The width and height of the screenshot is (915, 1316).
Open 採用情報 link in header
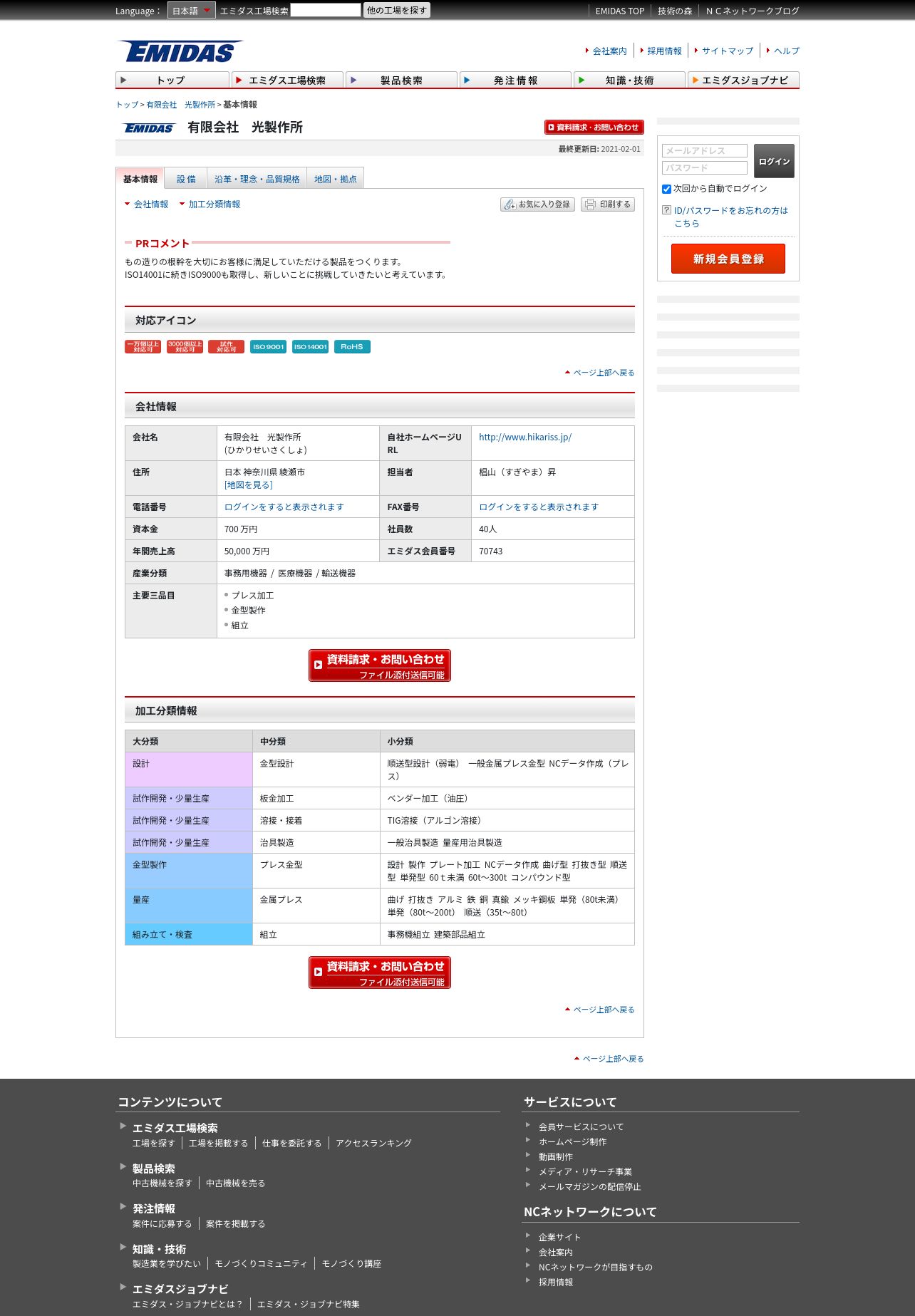[x=664, y=51]
